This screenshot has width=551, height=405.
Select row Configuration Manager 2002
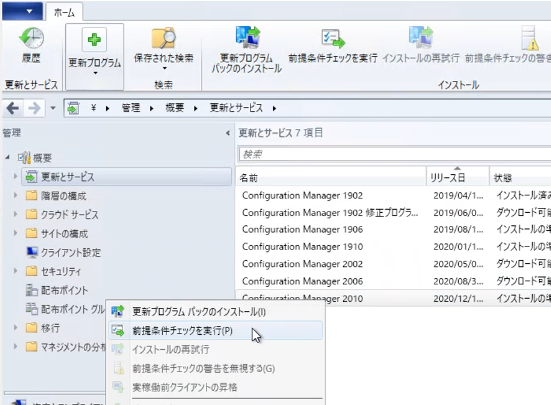pos(393,264)
